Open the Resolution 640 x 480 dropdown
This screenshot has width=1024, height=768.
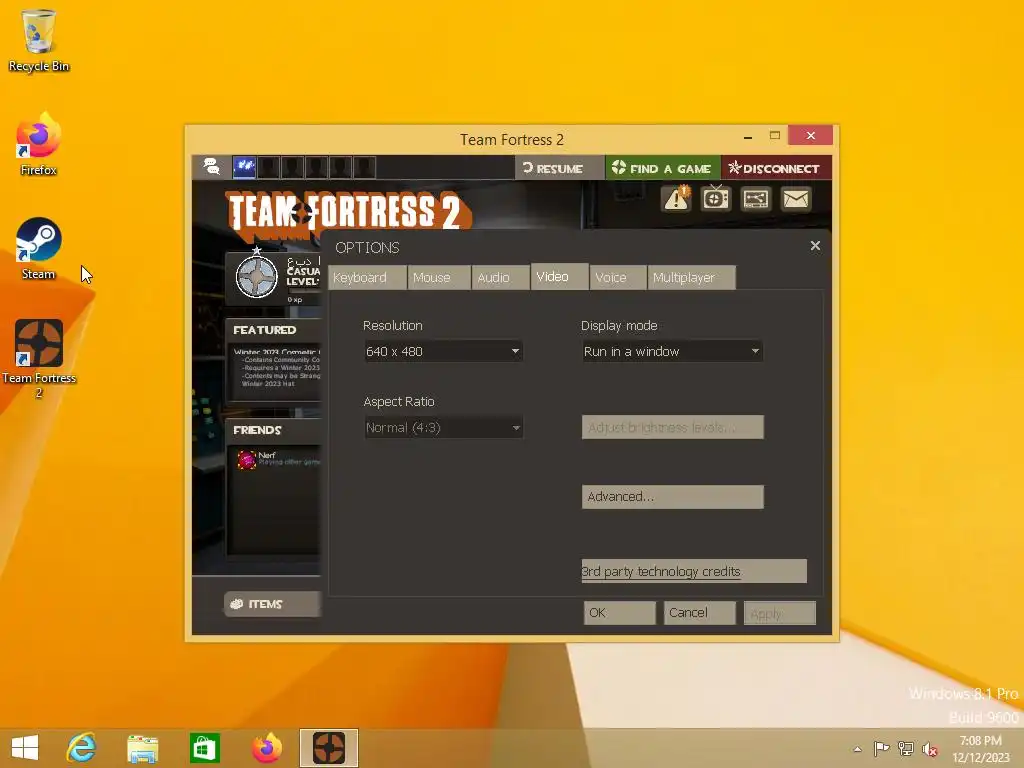[x=443, y=351]
